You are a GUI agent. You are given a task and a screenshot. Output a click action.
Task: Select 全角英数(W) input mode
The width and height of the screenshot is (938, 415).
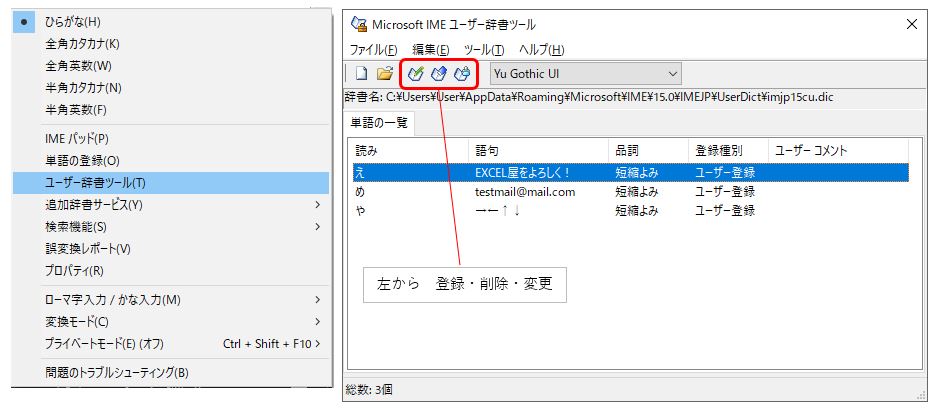click(x=170, y=66)
